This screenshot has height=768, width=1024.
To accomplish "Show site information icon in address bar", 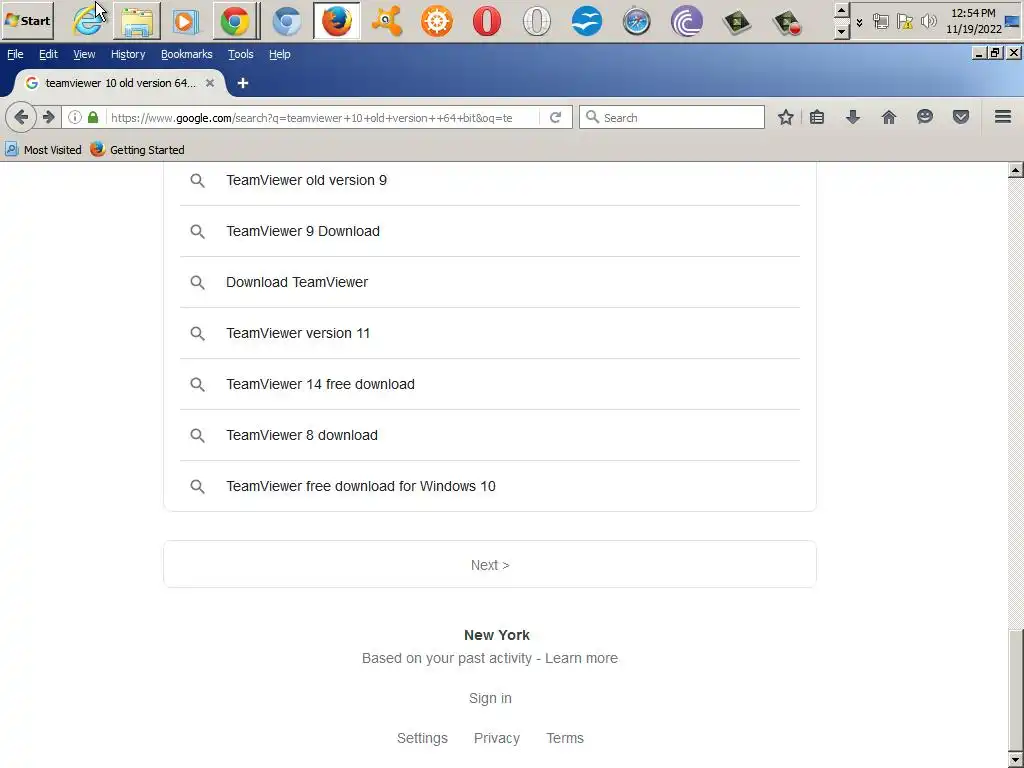I will tap(74, 118).
